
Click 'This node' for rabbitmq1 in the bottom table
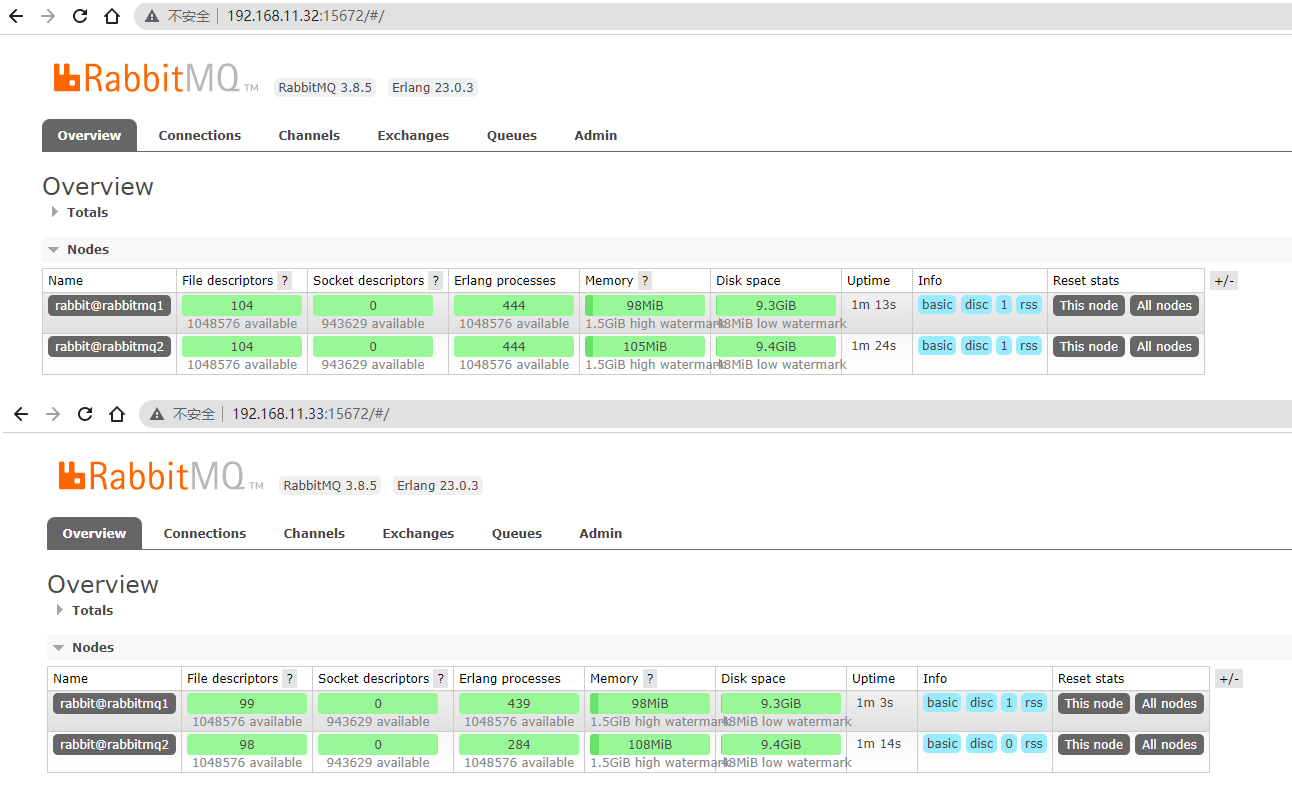[1094, 704]
